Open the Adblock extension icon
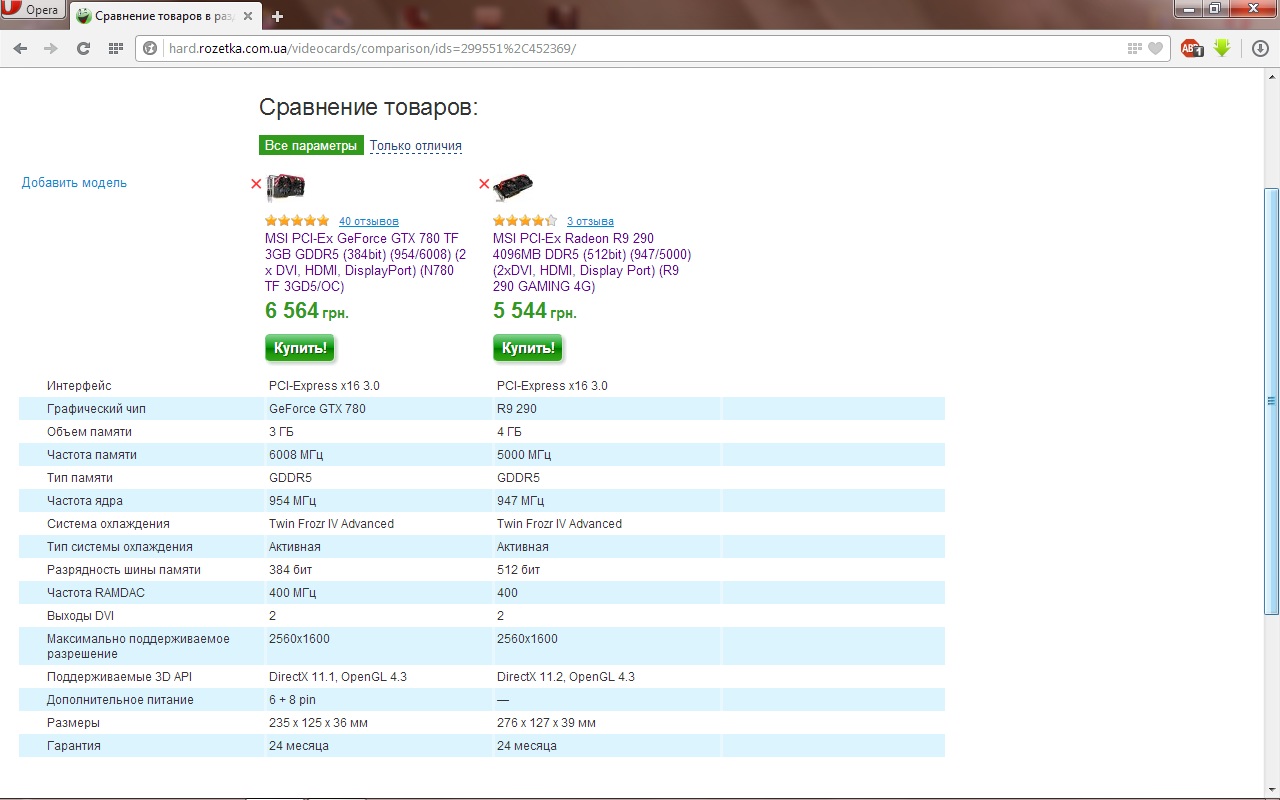This screenshot has height=800, width=1280. (x=1191, y=48)
